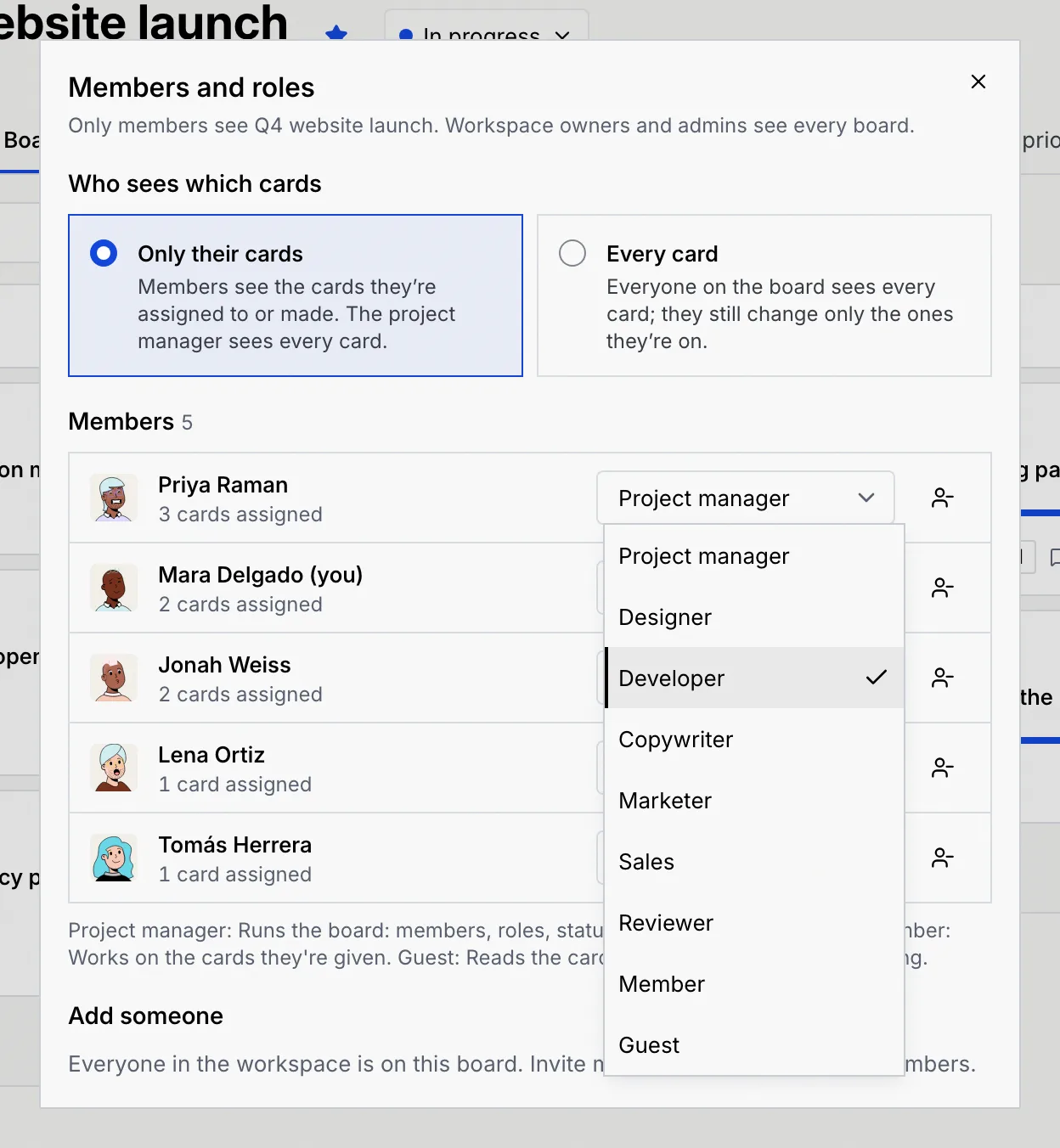Click the name Priya Raman
This screenshot has height=1148, width=1060.
(x=223, y=485)
